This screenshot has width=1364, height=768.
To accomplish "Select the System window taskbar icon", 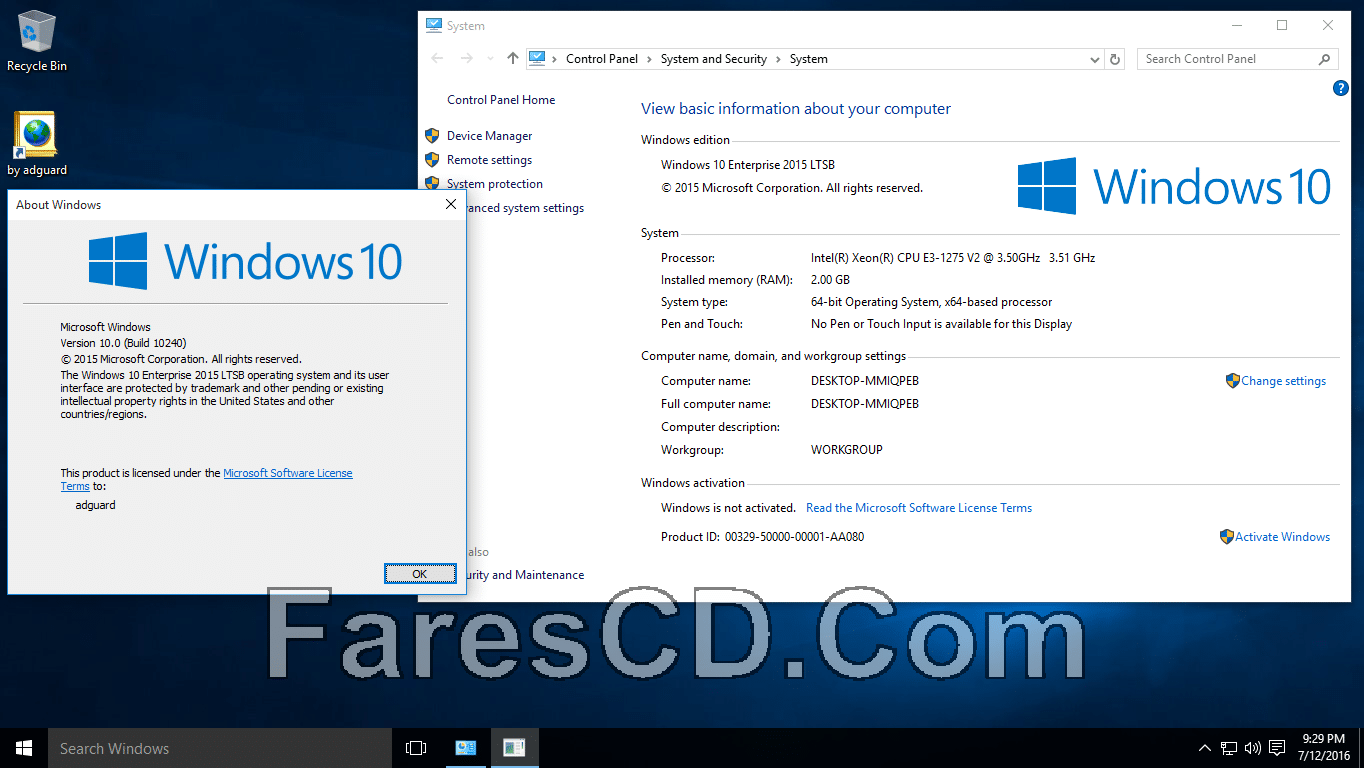I will coord(466,748).
